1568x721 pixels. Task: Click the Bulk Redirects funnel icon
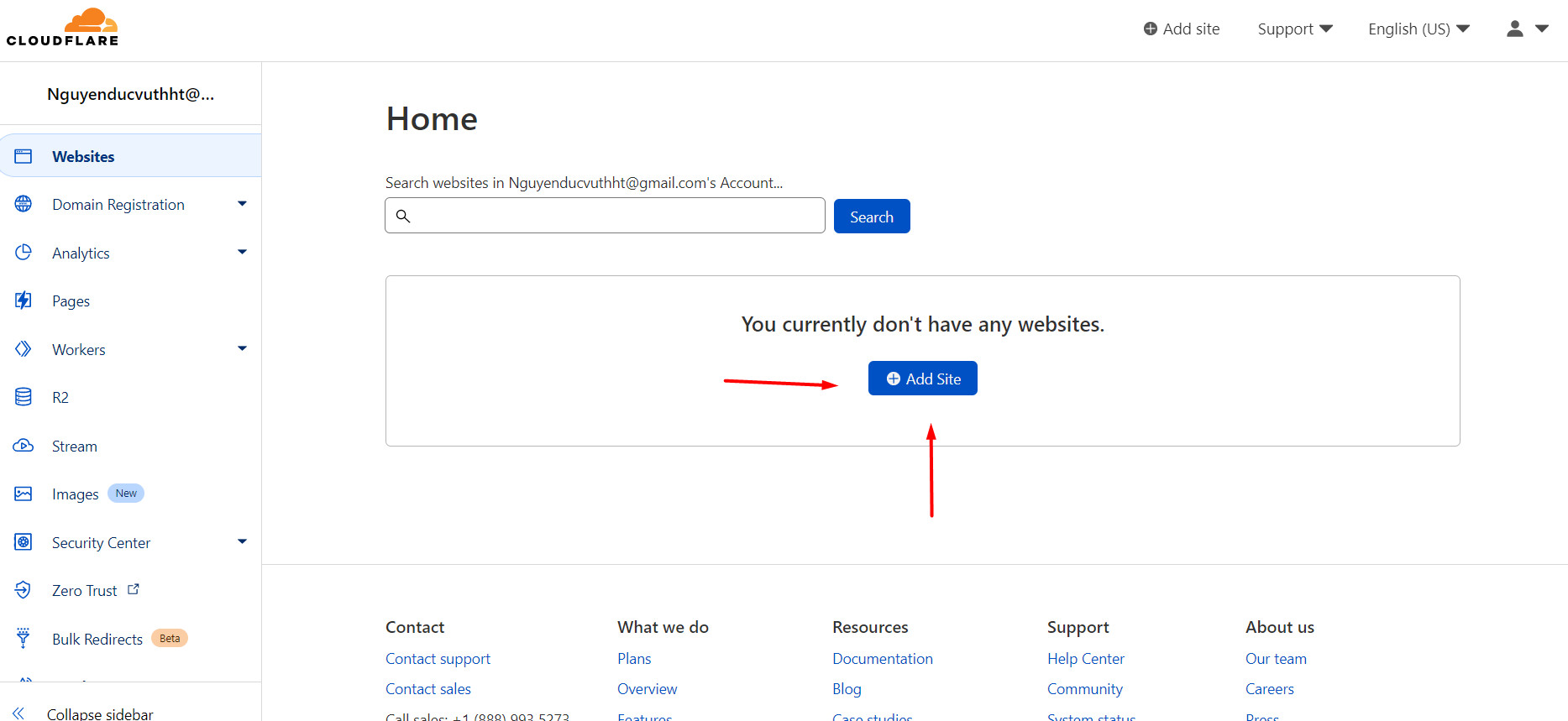coord(24,638)
